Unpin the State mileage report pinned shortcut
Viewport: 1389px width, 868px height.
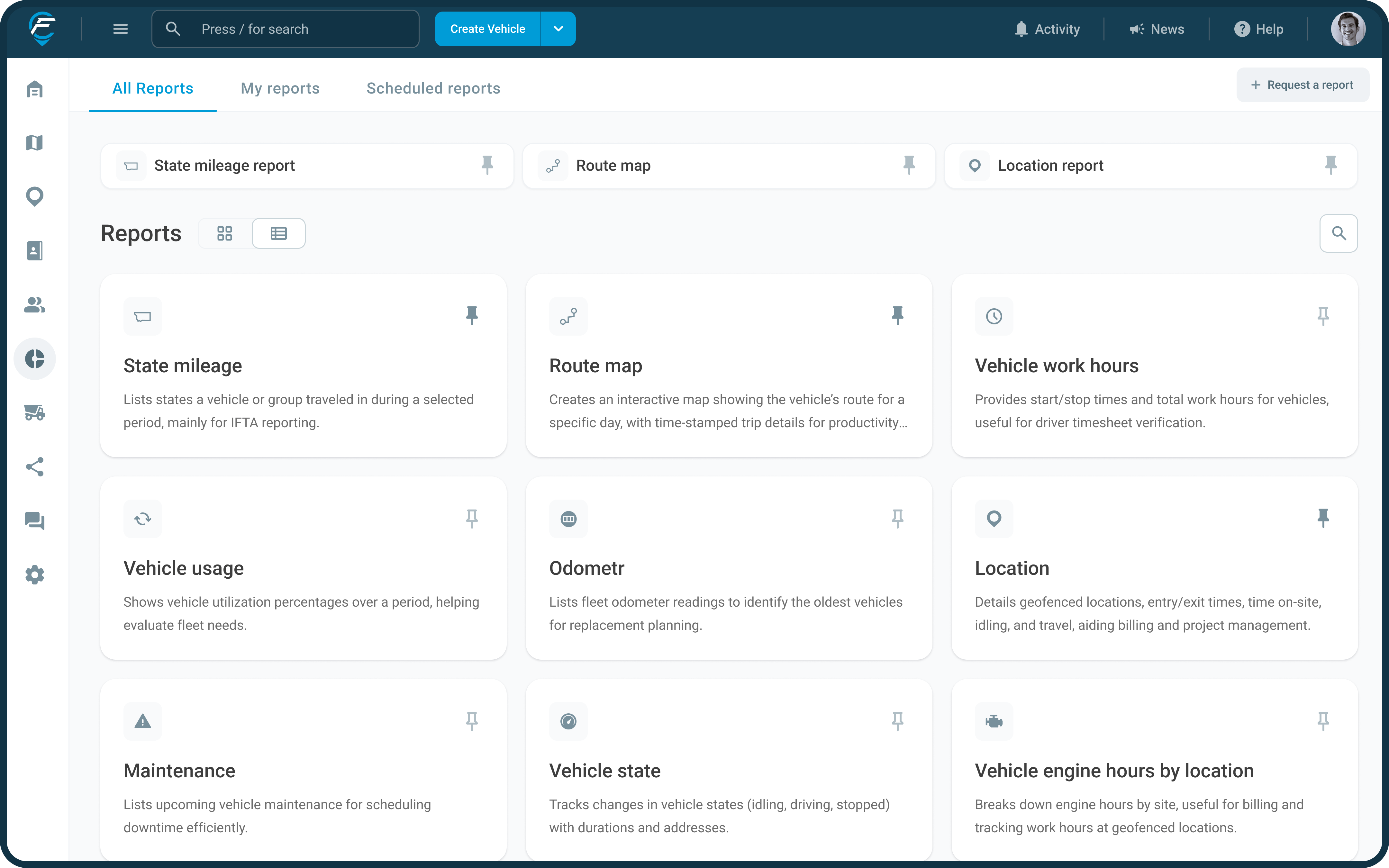487,165
